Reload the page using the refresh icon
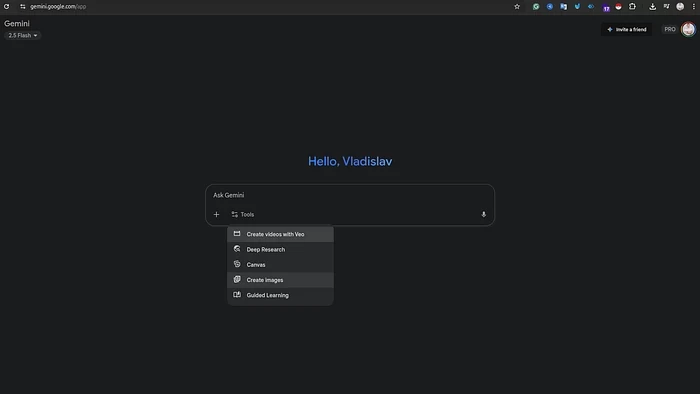 [7, 7]
